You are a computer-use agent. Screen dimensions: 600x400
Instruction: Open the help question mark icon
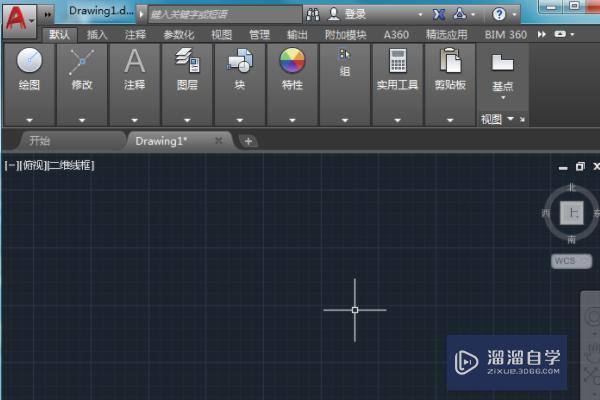(499, 15)
